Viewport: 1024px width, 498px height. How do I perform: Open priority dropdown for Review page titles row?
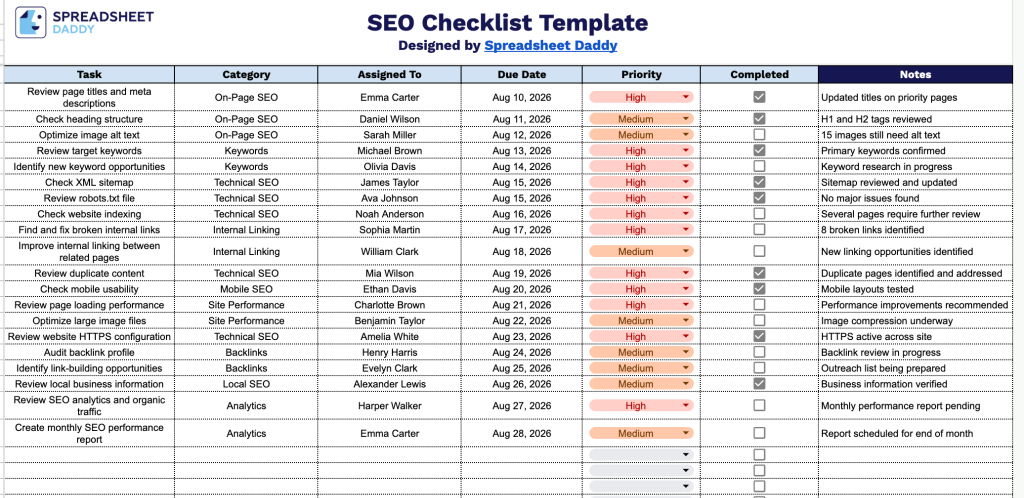tap(686, 97)
